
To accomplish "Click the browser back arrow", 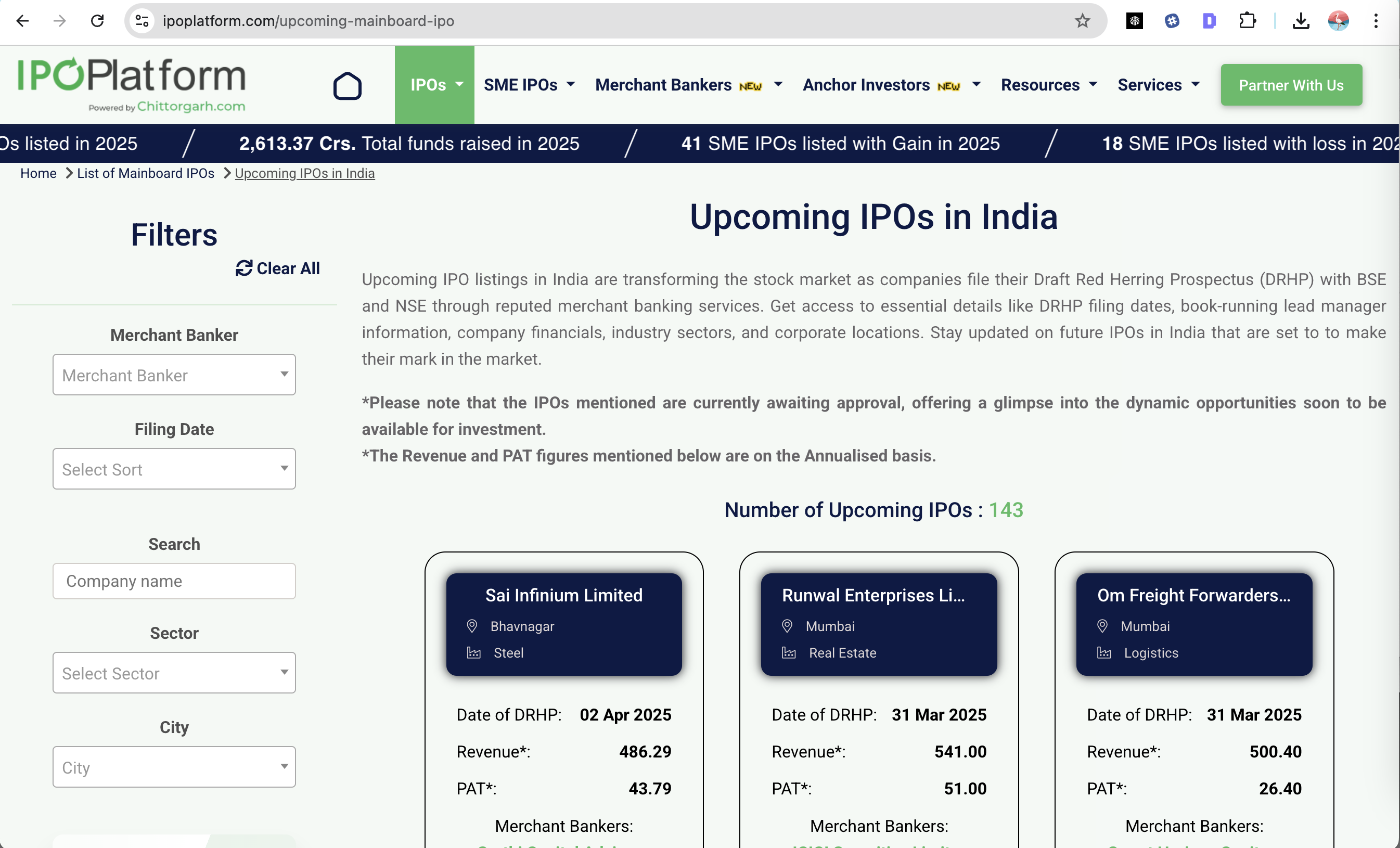I will [22, 21].
